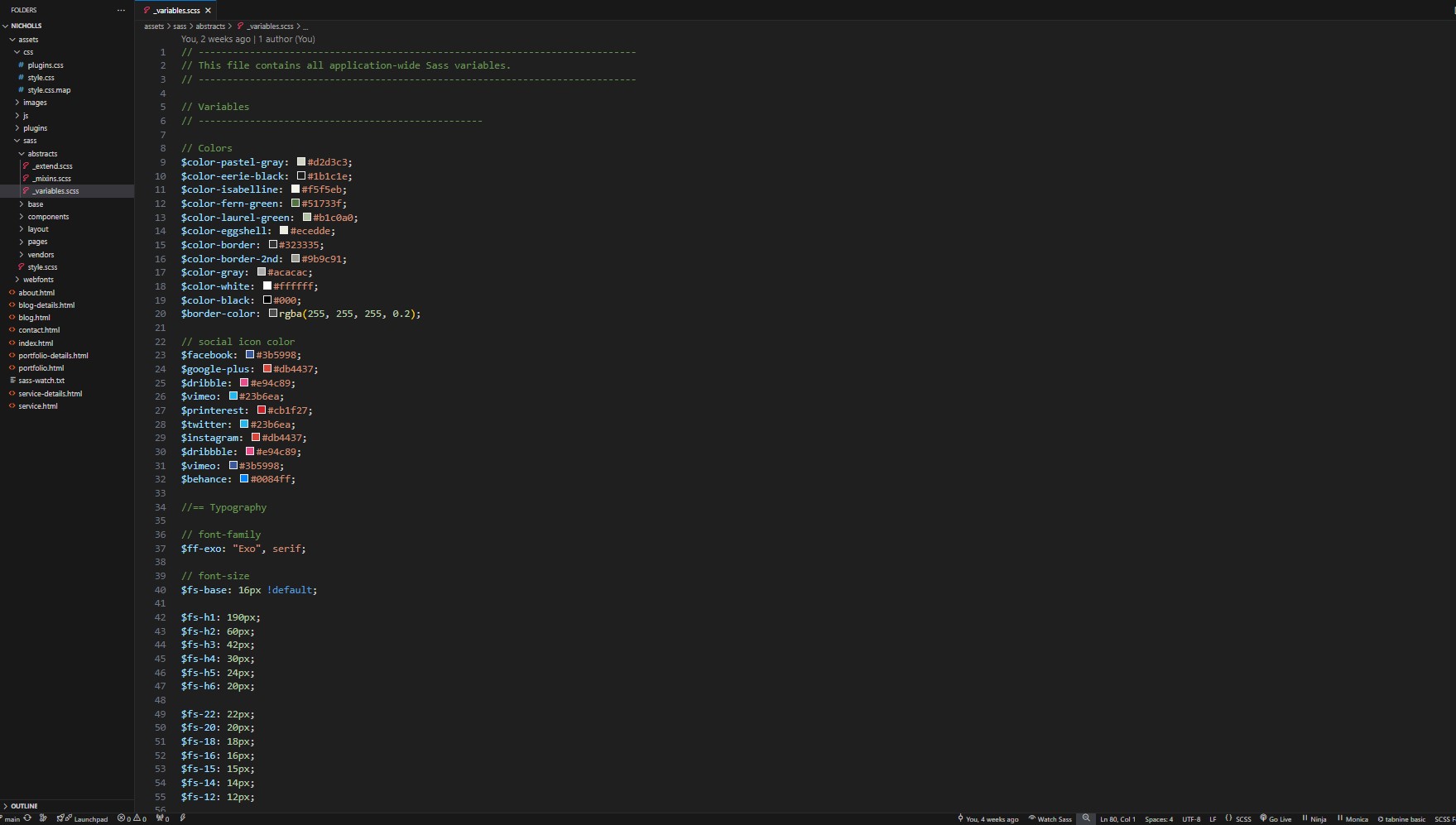Open index.html from the file tree

[x=36, y=343]
